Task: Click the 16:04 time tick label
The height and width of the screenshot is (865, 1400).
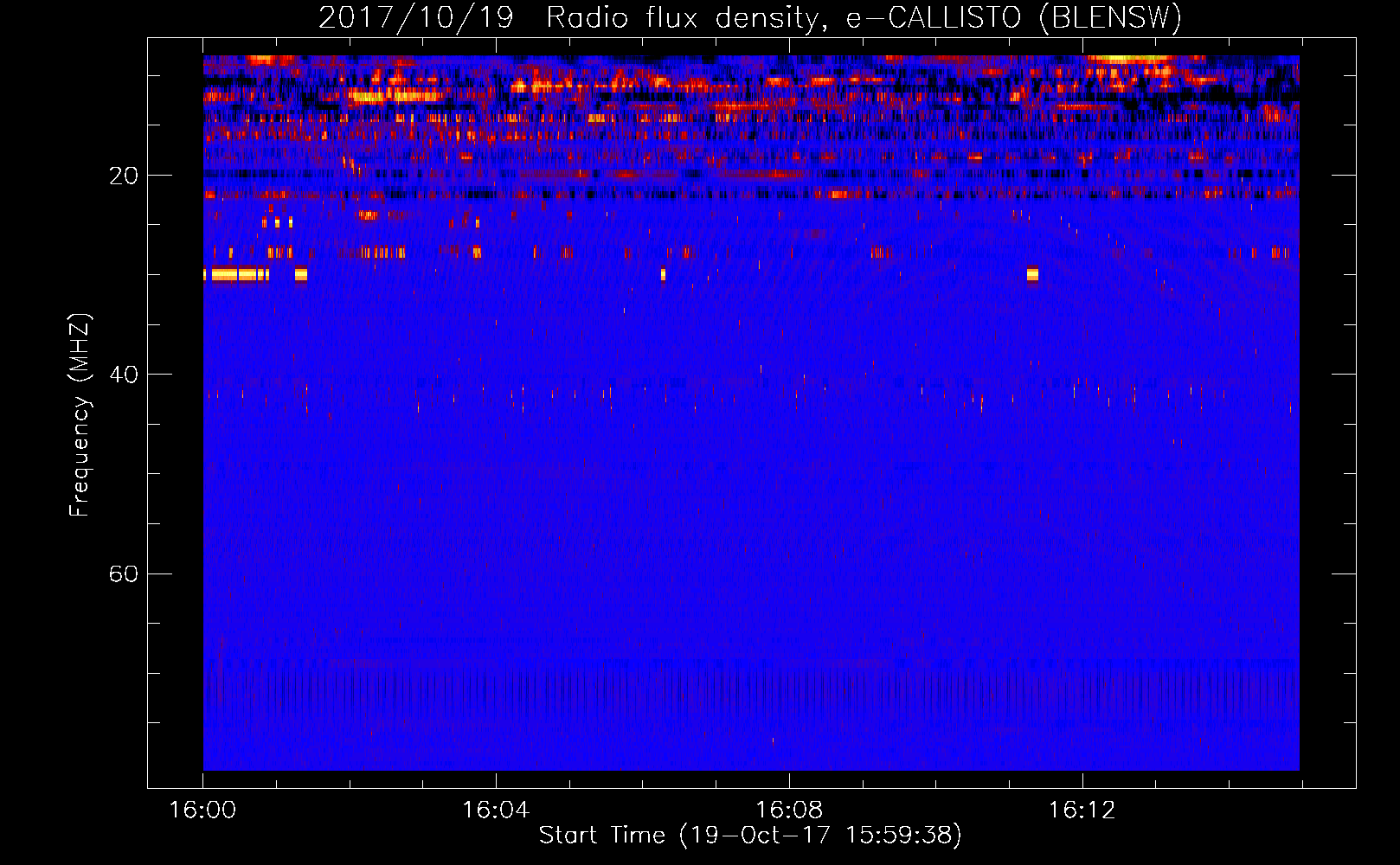Action: tap(496, 810)
